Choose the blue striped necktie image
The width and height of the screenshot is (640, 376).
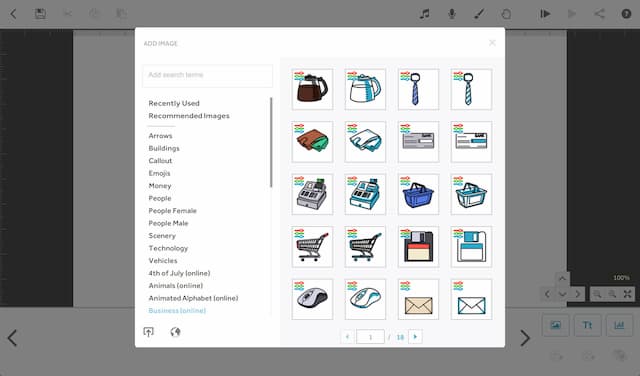pyautogui.click(x=471, y=89)
